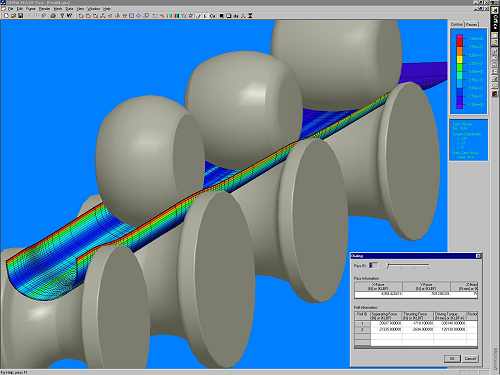Open the File menu
500x375 pixels.
11,9
